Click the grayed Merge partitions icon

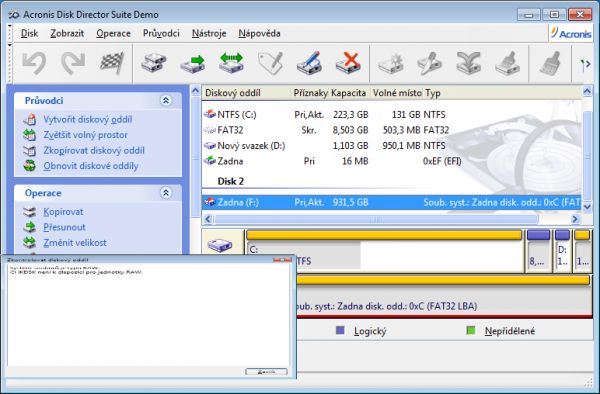tap(469, 63)
